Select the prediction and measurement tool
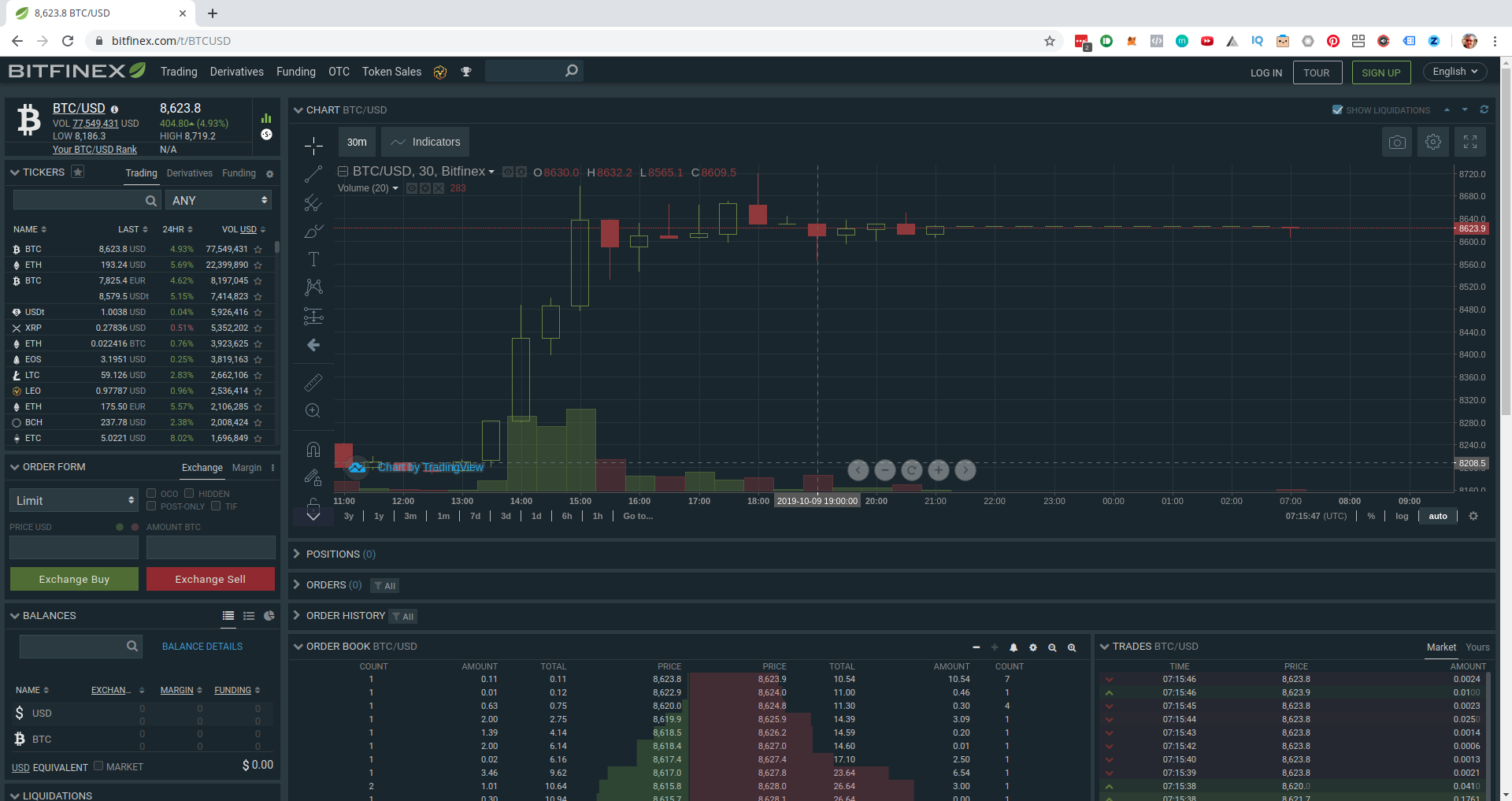 pyautogui.click(x=313, y=317)
